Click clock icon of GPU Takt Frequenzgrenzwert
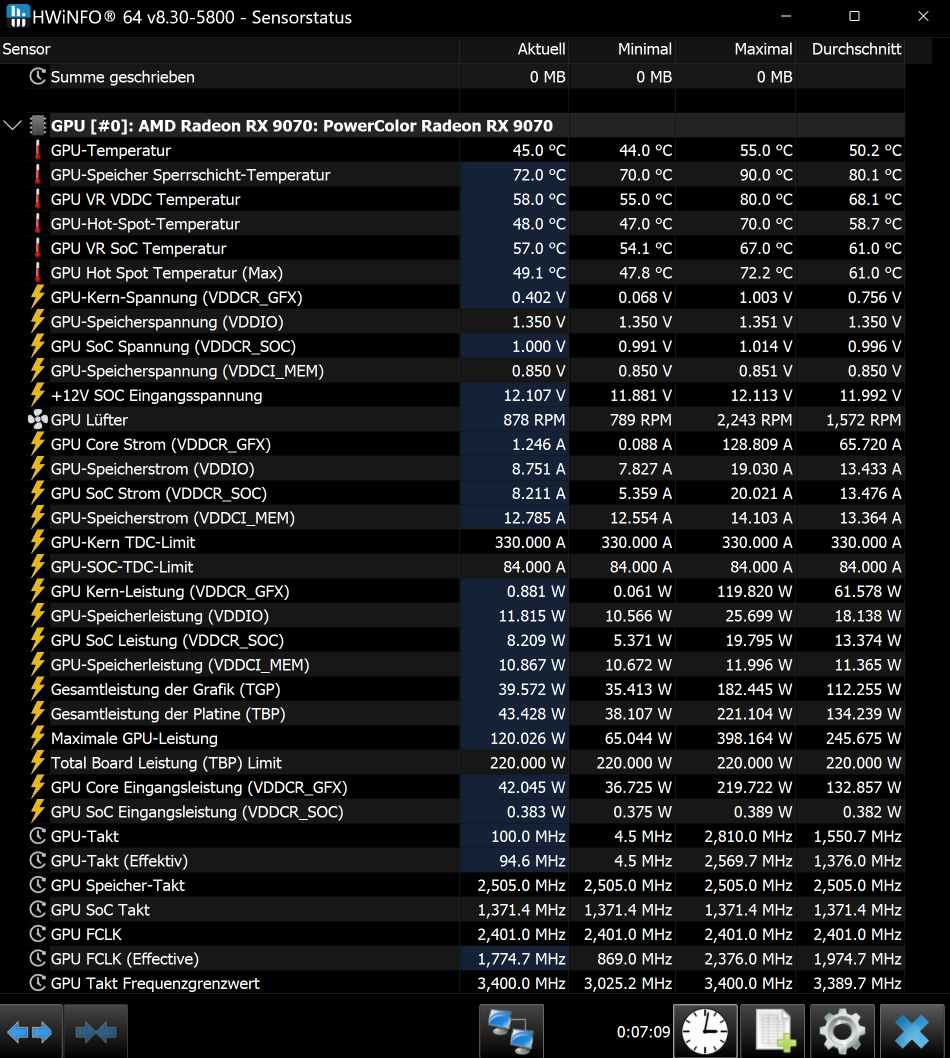Viewport: 950px width, 1058px height. [38, 983]
